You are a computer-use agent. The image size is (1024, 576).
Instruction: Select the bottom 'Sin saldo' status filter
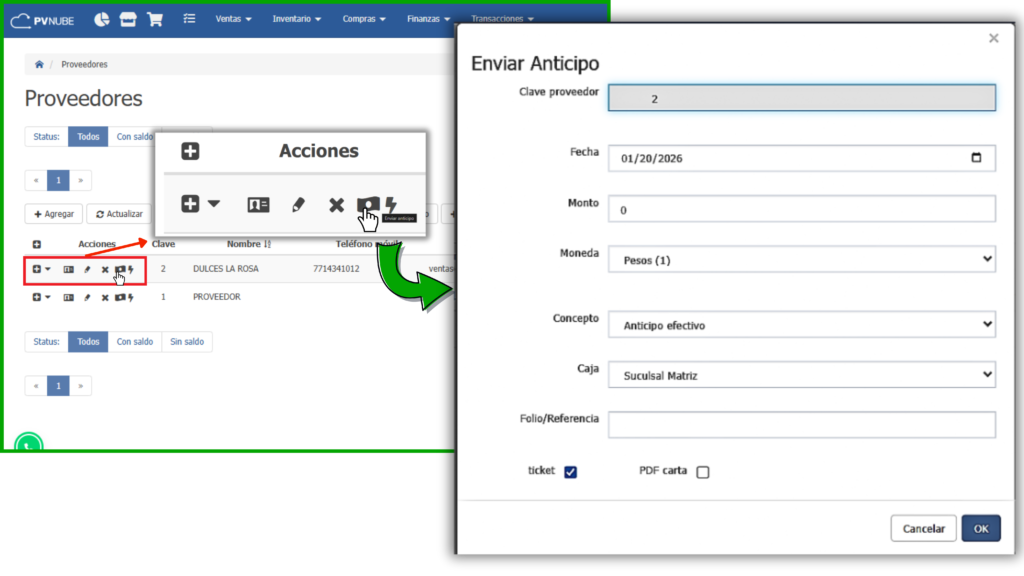click(187, 342)
